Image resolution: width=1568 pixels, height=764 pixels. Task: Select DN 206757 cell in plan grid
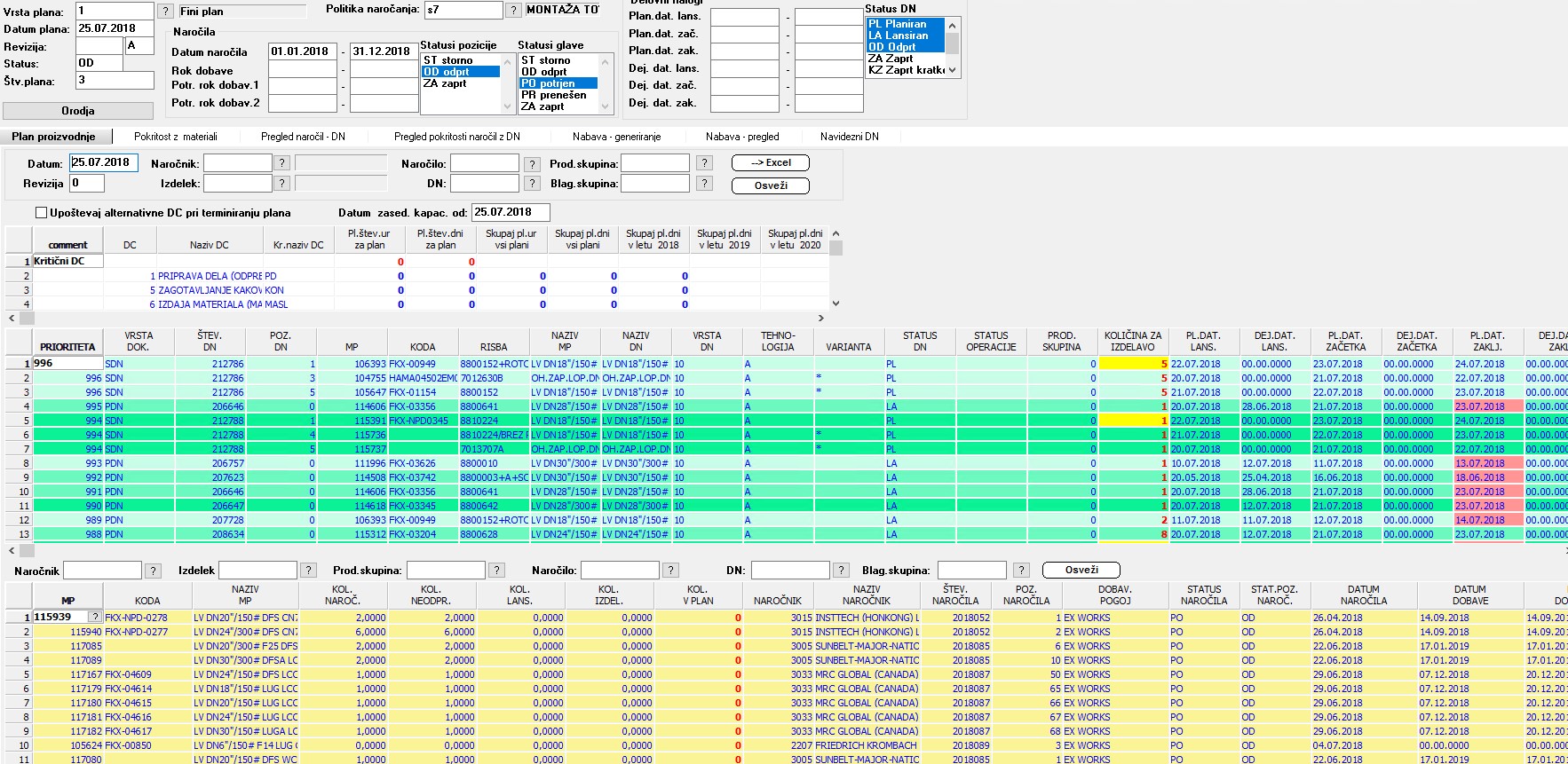tap(210, 463)
